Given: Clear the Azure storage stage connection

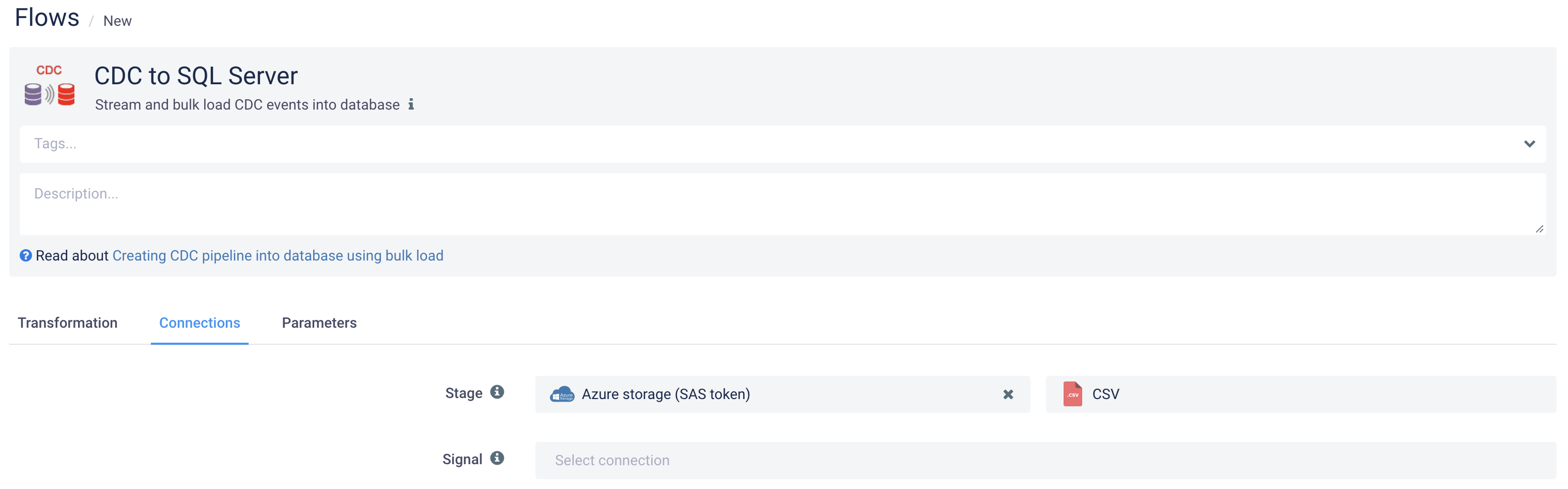Looking at the screenshot, I should tap(1008, 394).
